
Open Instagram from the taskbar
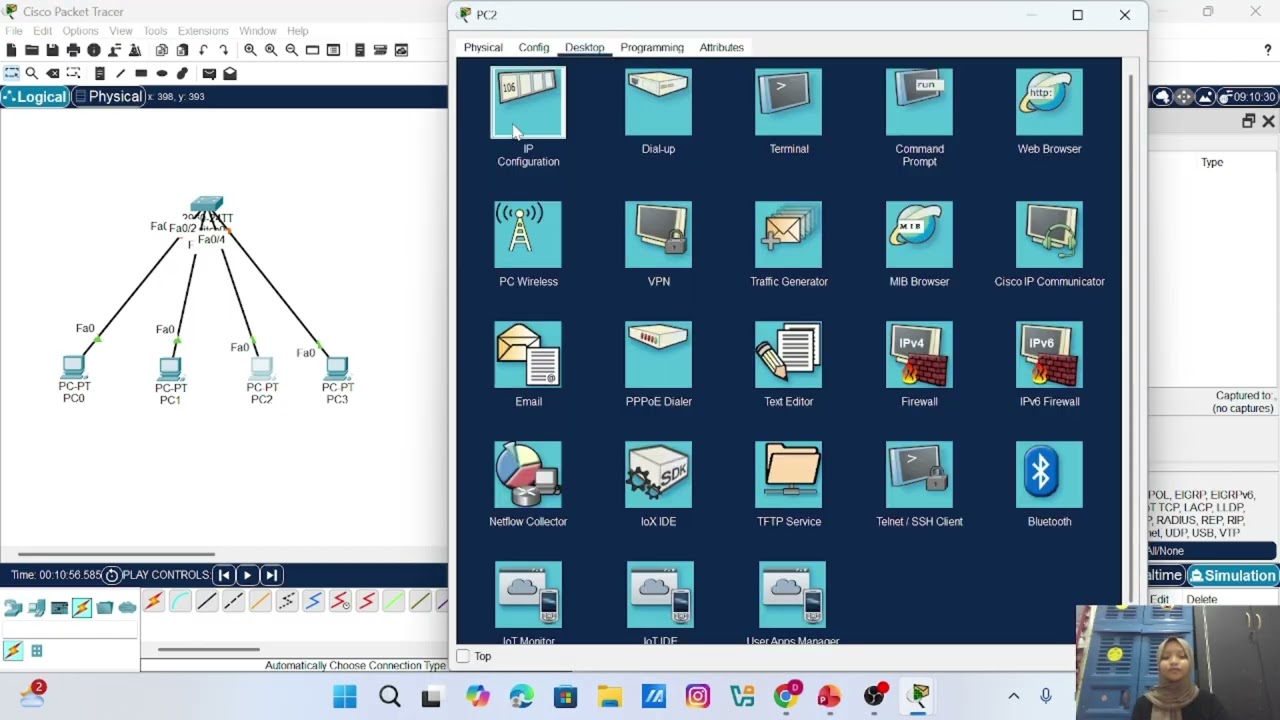(697, 697)
